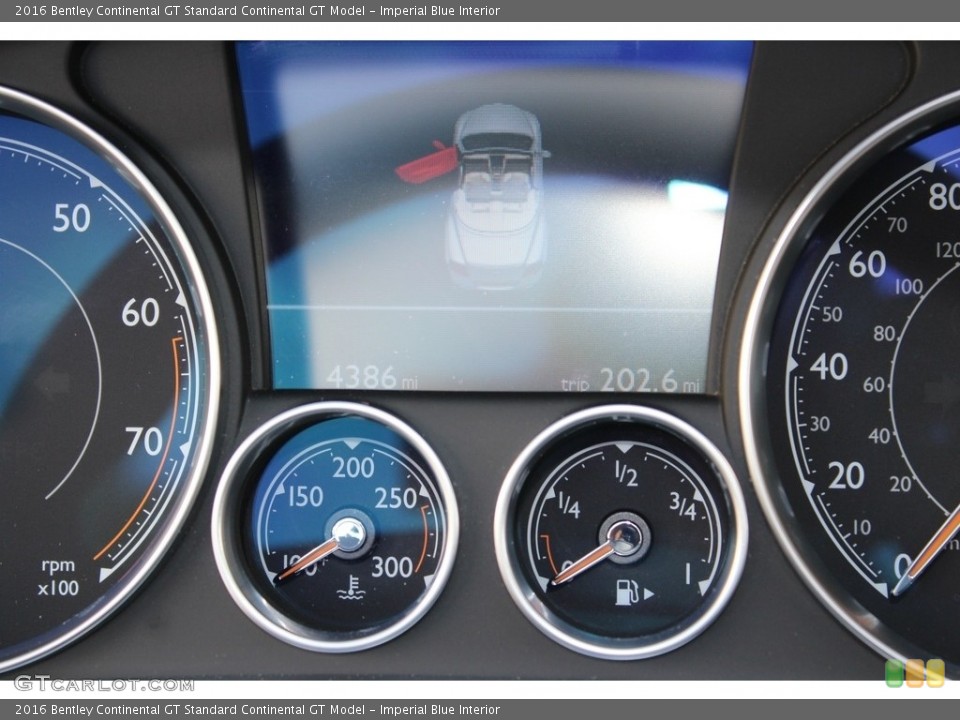This screenshot has height=720, width=960.
Task: Click the trip reading 202.6 mi
Action: tap(631, 380)
